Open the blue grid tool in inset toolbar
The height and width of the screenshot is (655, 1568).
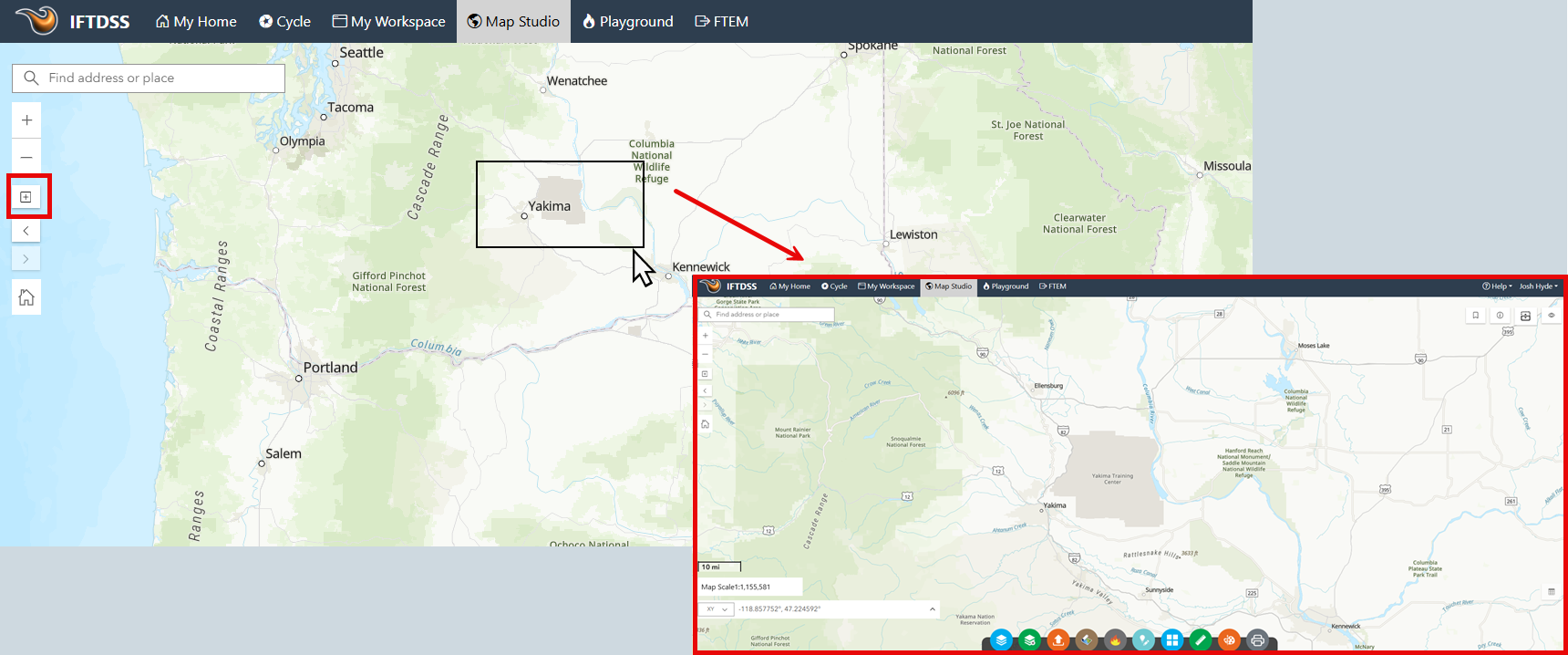click(x=1172, y=640)
